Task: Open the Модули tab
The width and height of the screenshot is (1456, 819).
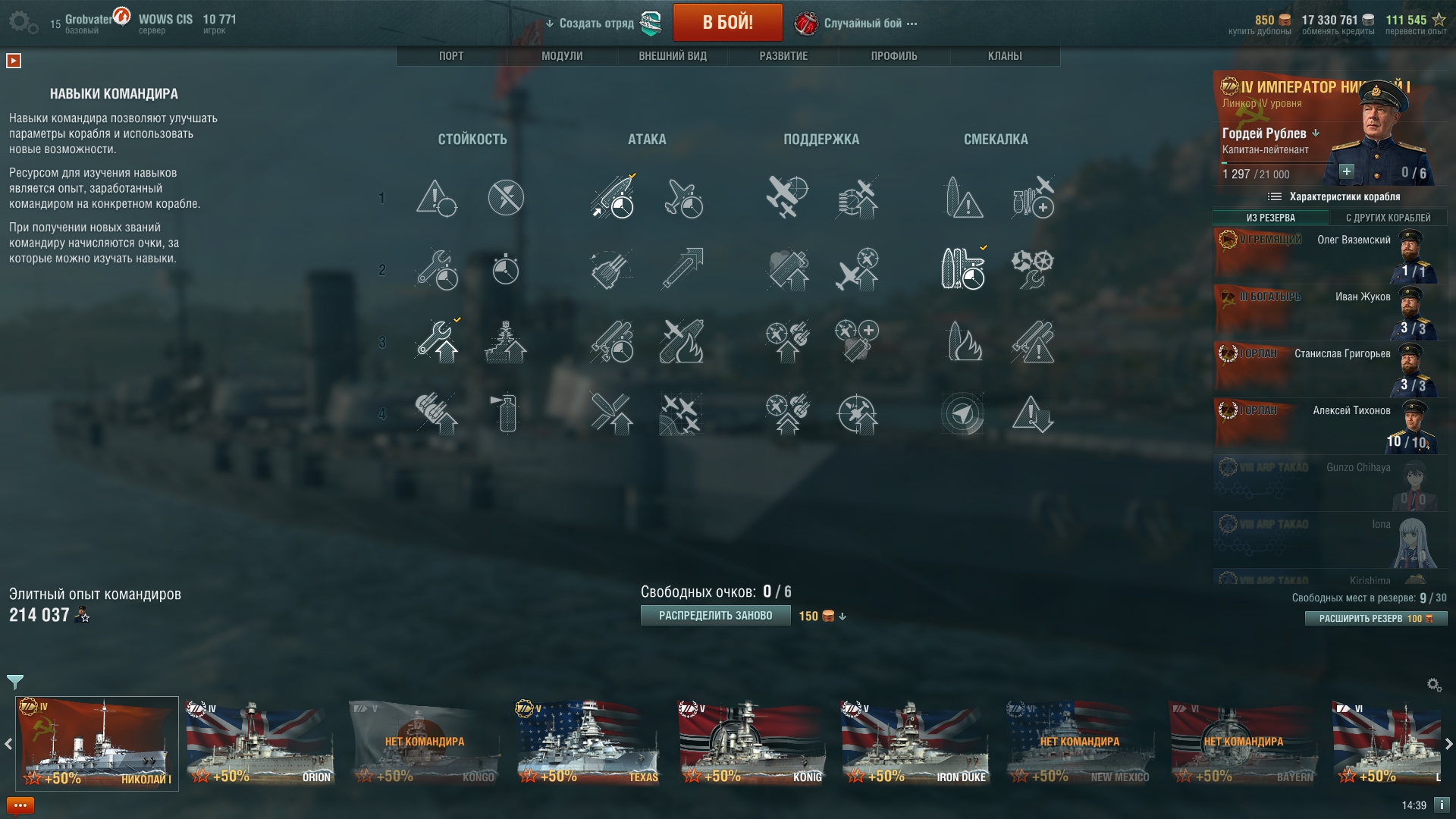Action: click(x=562, y=56)
